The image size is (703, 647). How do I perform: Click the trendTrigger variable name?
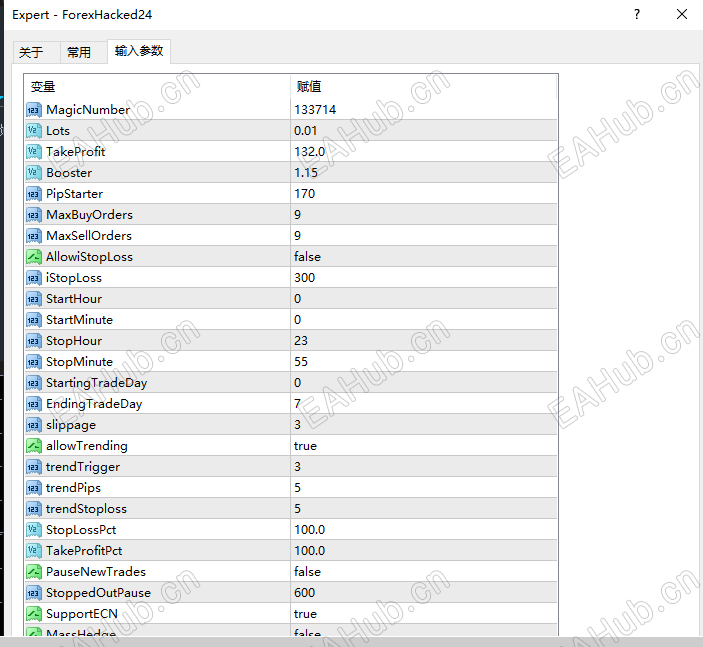[x=83, y=467]
